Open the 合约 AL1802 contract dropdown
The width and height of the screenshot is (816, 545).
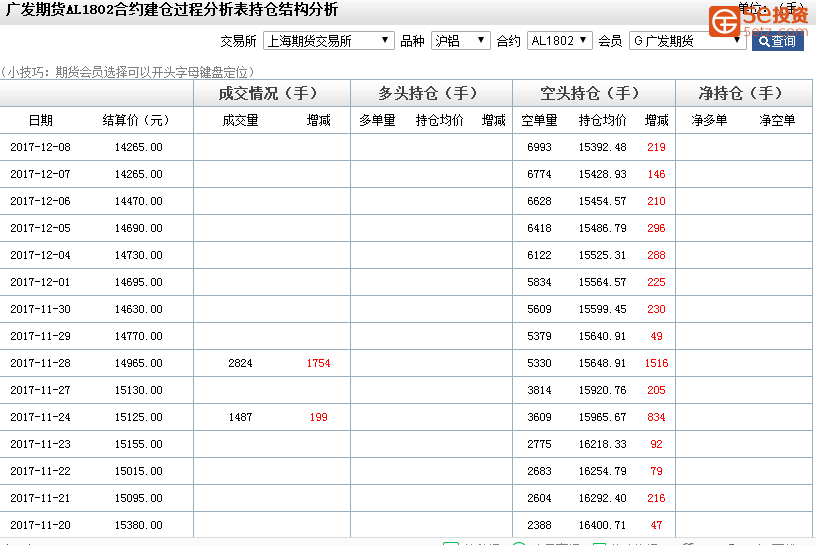pyautogui.click(x=559, y=41)
